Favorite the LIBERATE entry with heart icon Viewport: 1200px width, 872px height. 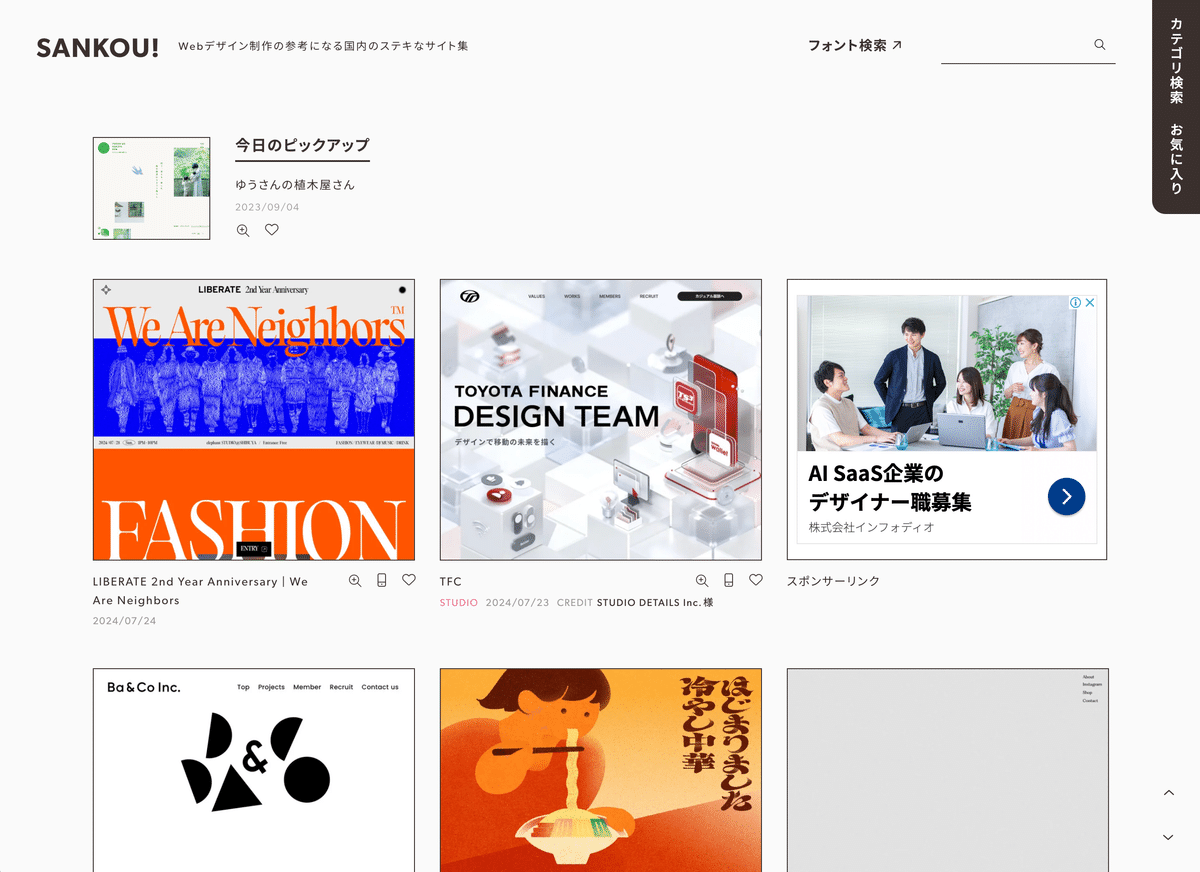[409, 580]
